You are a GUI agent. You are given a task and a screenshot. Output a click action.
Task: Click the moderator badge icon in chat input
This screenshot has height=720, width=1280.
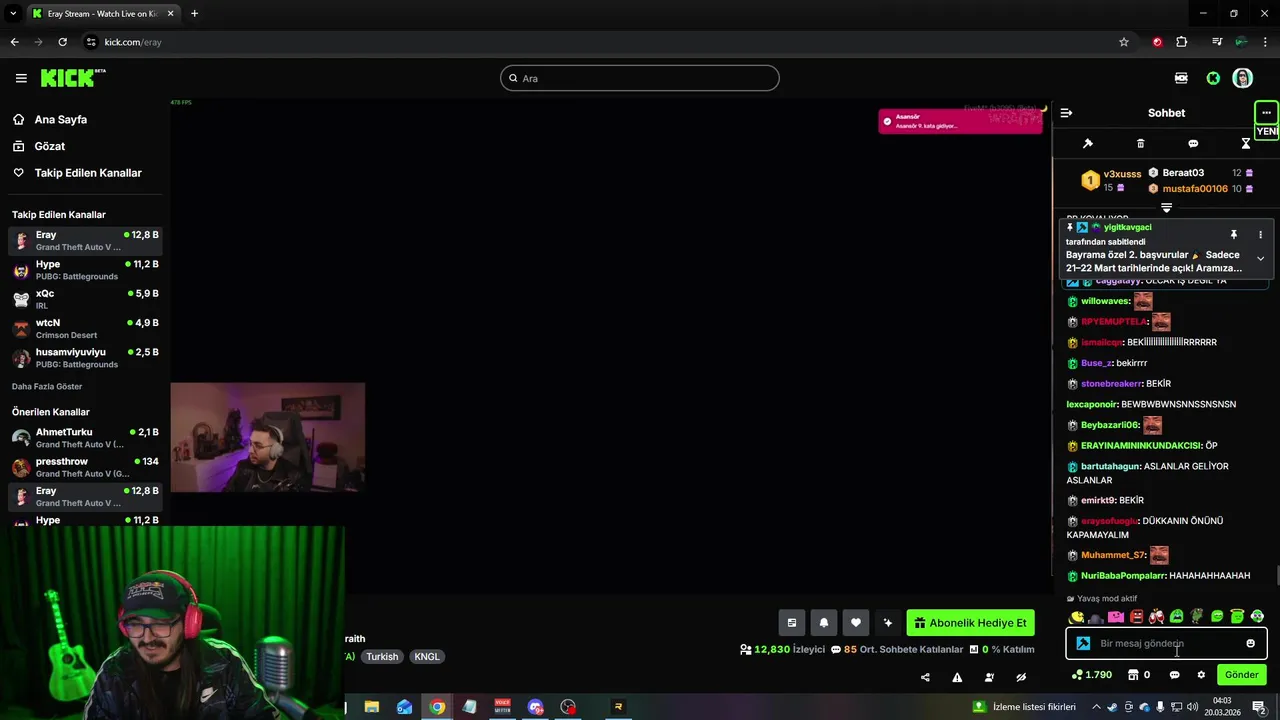tap(1083, 644)
